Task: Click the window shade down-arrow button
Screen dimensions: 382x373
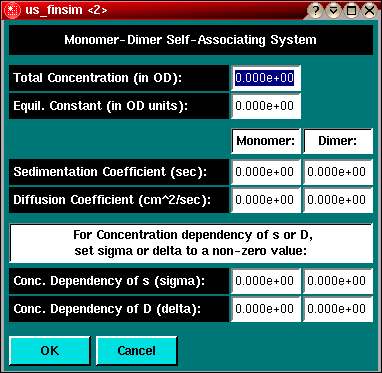Action: click(x=333, y=10)
